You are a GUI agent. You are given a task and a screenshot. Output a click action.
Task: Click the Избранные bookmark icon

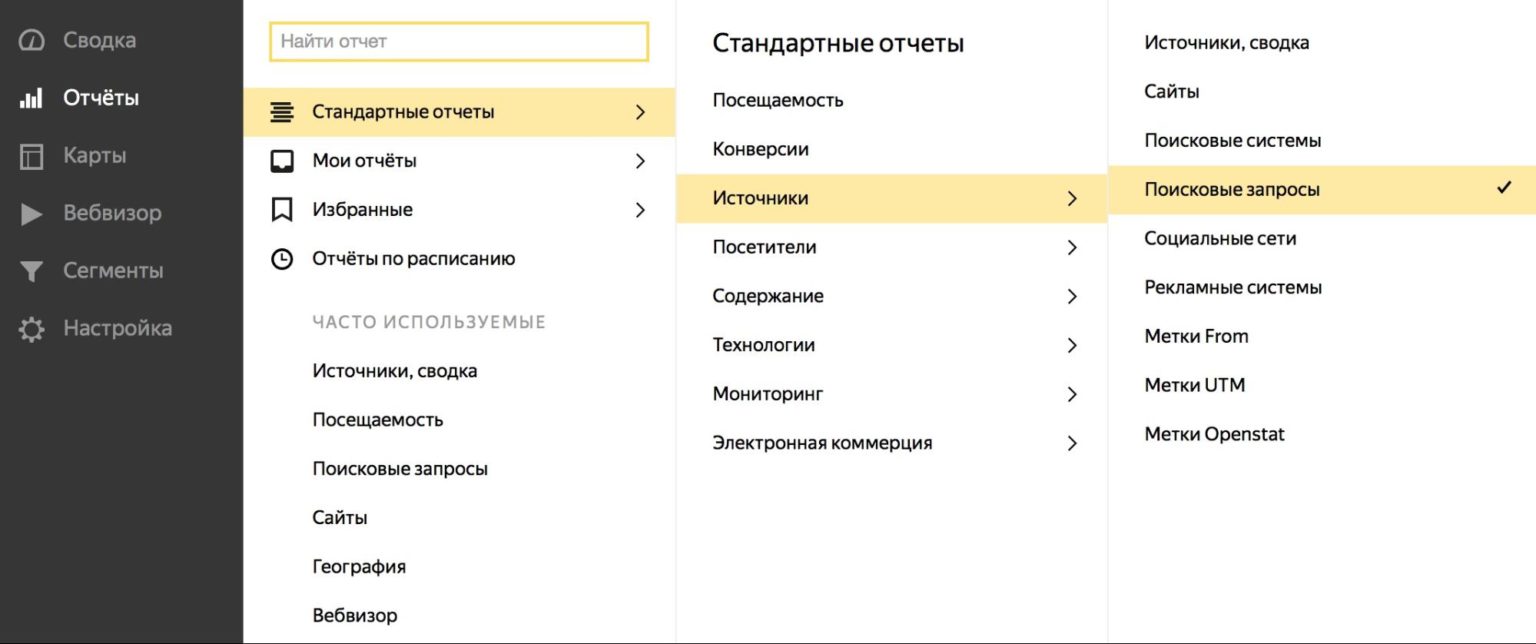click(283, 210)
